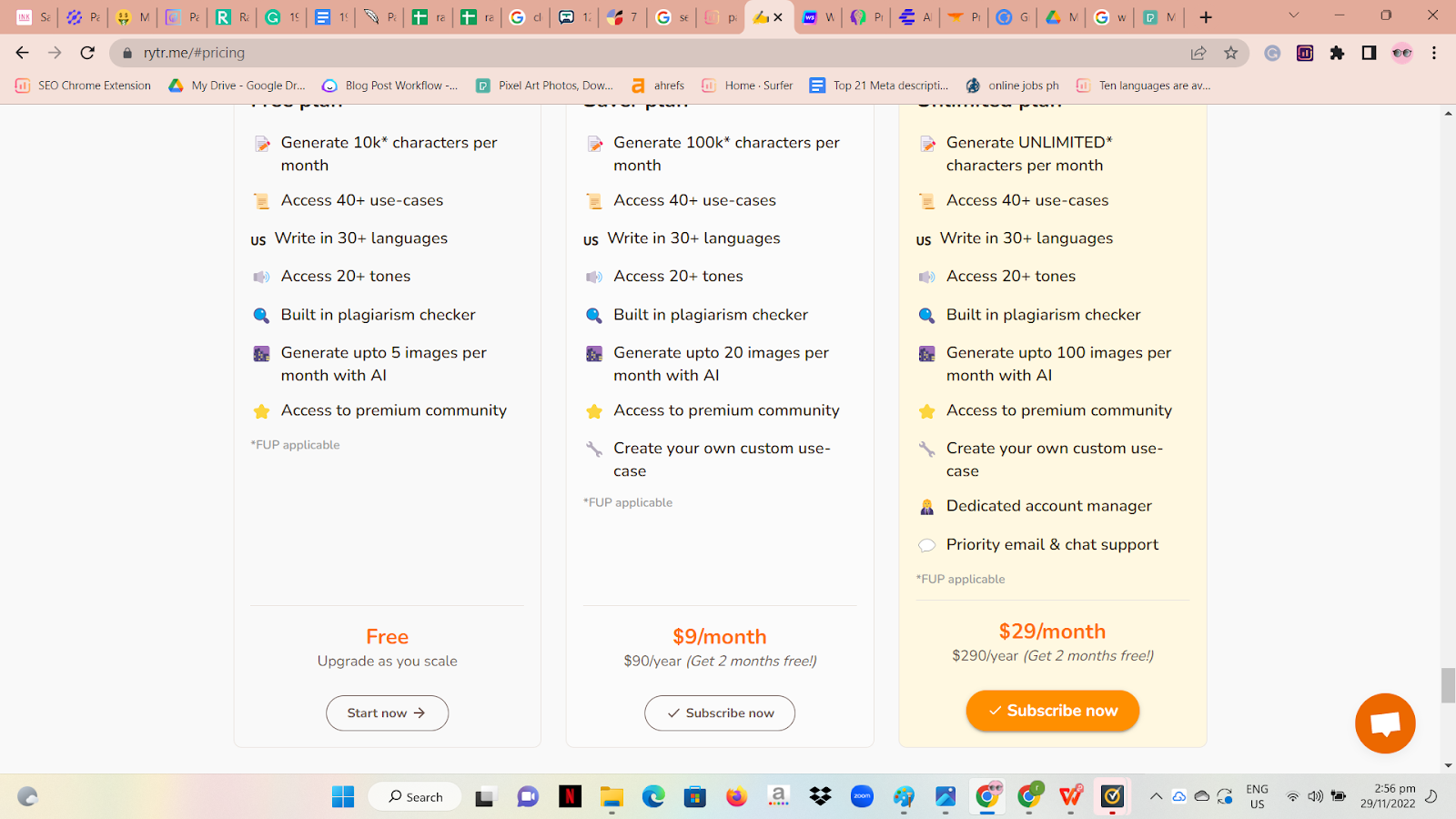Open the Chrome profile avatar
The width and height of the screenshot is (1456, 819).
point(1401,53)
